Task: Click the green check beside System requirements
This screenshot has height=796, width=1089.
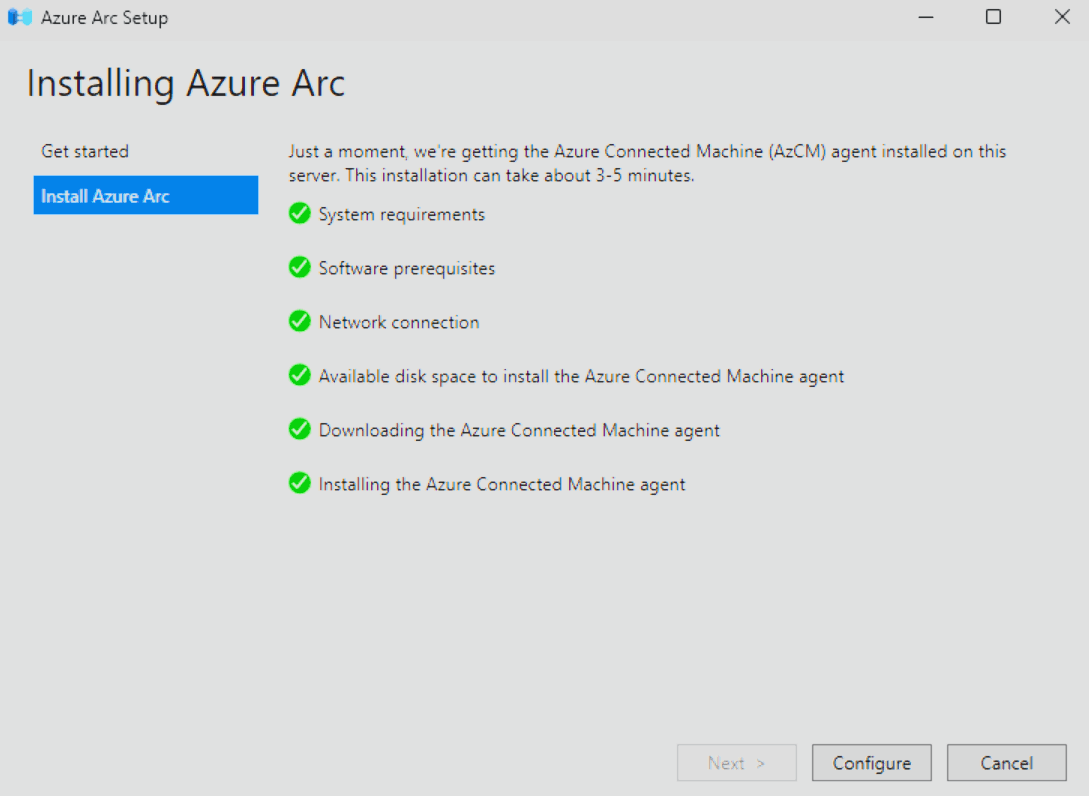Action: [x=299, y=213]
